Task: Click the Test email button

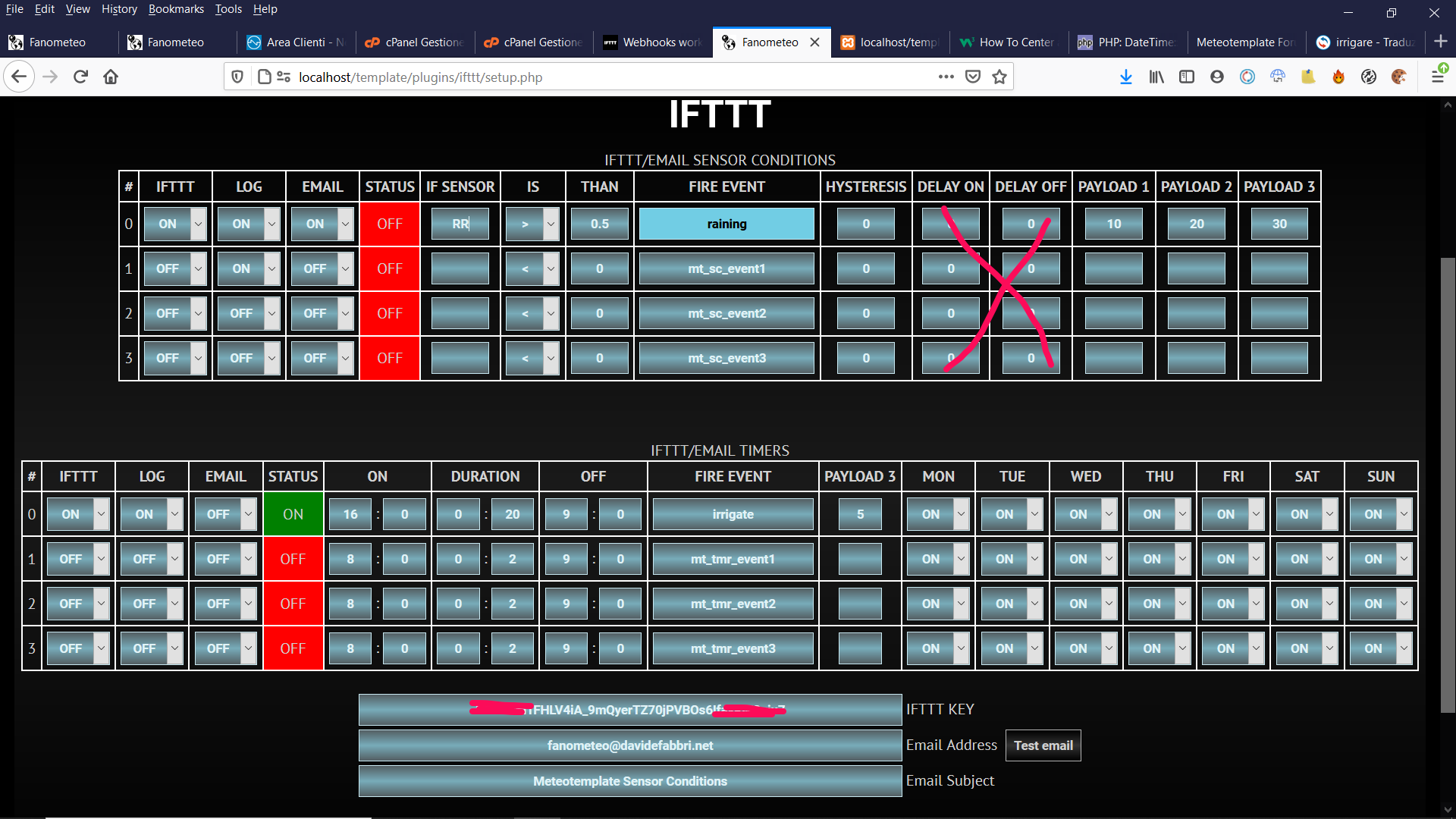Action: 1043,745
